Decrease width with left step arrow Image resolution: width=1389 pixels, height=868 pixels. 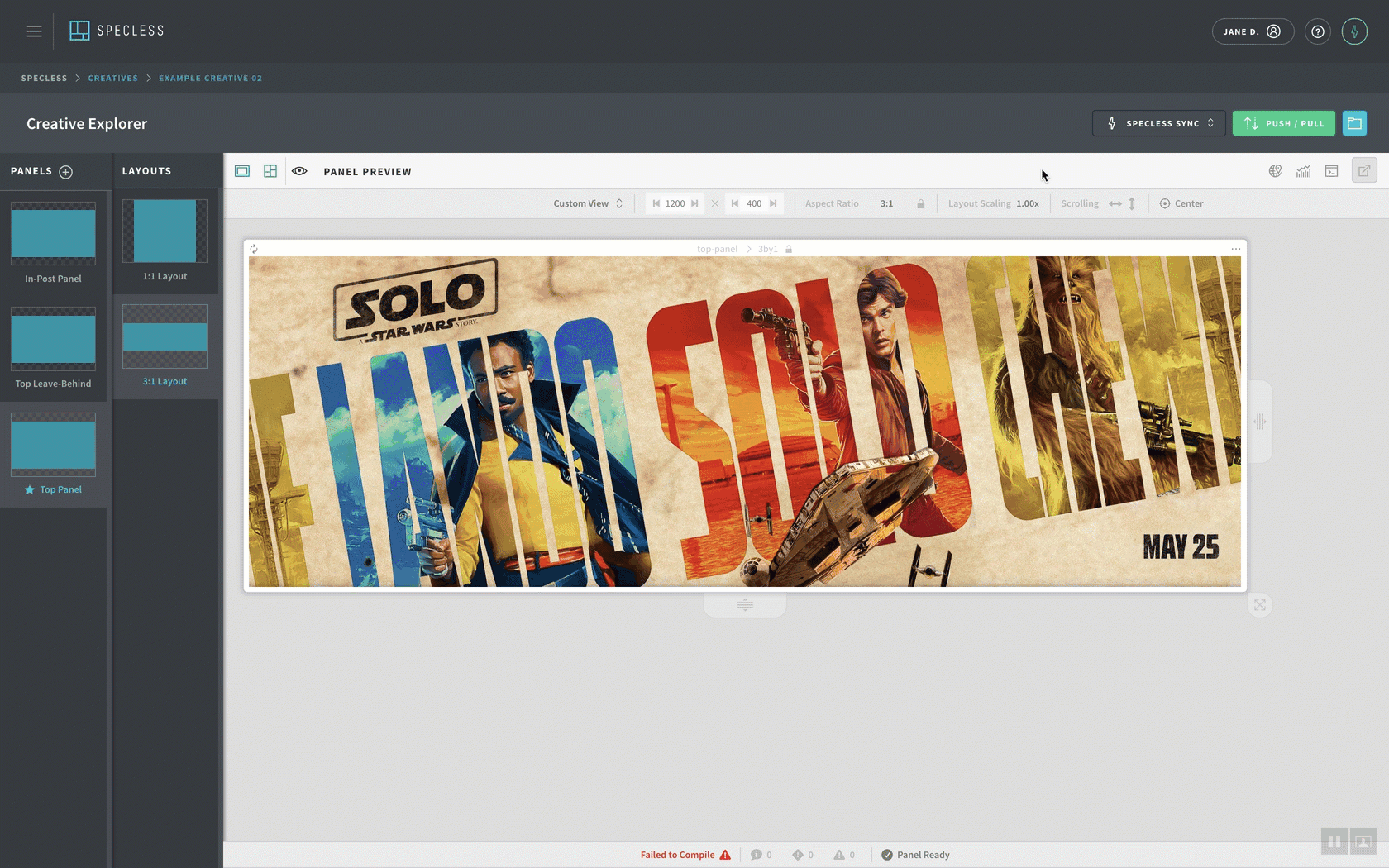pos(656,203)
